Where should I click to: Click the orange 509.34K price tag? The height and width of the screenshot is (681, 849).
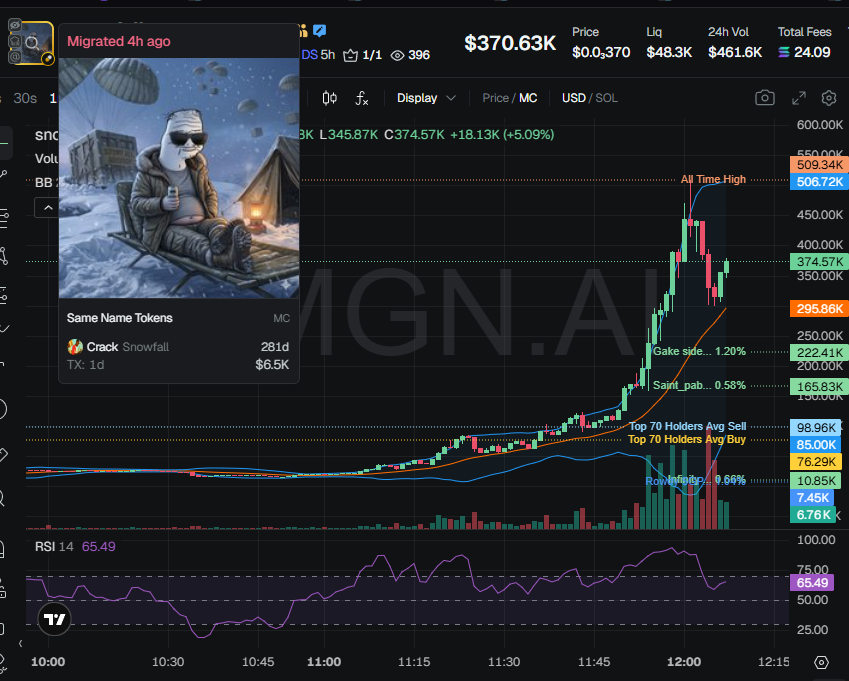click(x=819, y=165)
